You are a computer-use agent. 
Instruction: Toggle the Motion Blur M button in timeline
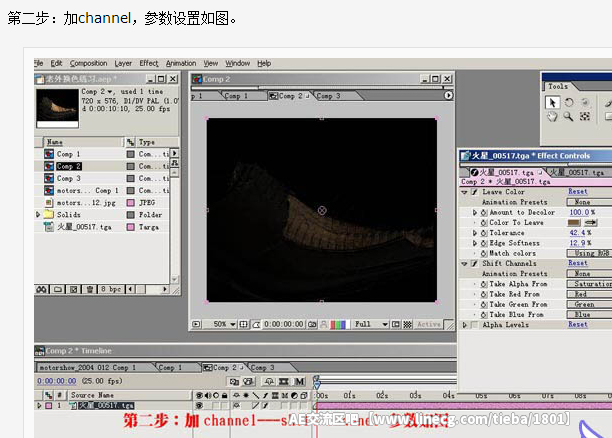(299, 381)
